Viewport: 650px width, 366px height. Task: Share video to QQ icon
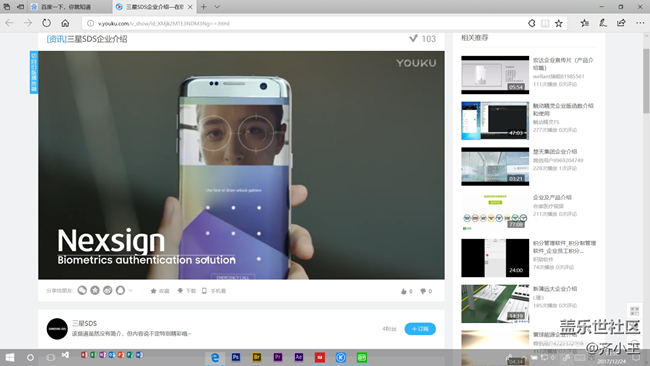(x=120, y=291)
